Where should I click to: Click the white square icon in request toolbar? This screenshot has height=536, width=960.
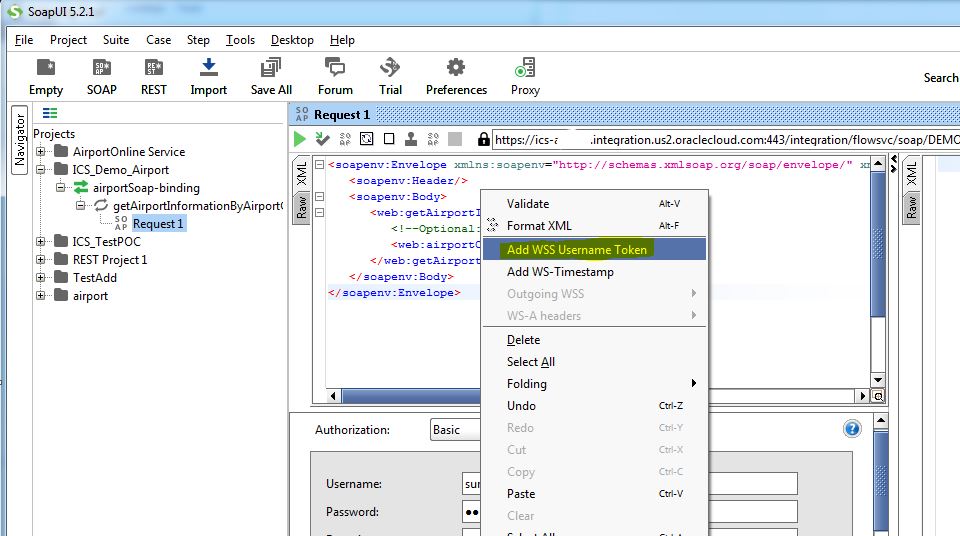(x=389, y=139)
